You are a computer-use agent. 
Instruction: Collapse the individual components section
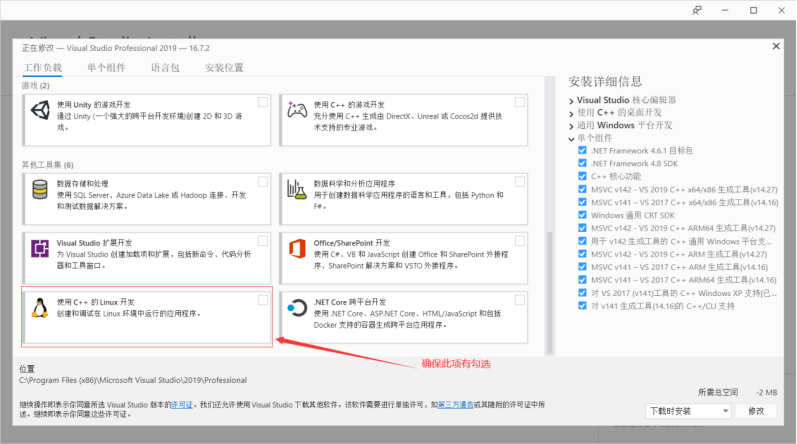click(x=571, y=139)
